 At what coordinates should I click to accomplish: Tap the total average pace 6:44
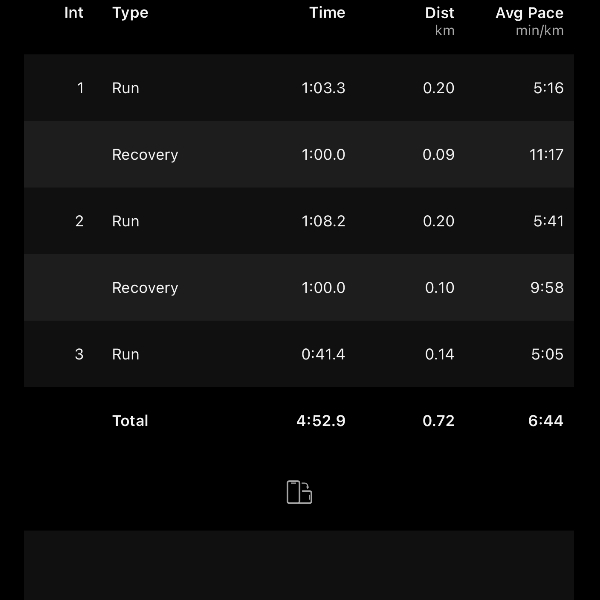pos(546,421)
